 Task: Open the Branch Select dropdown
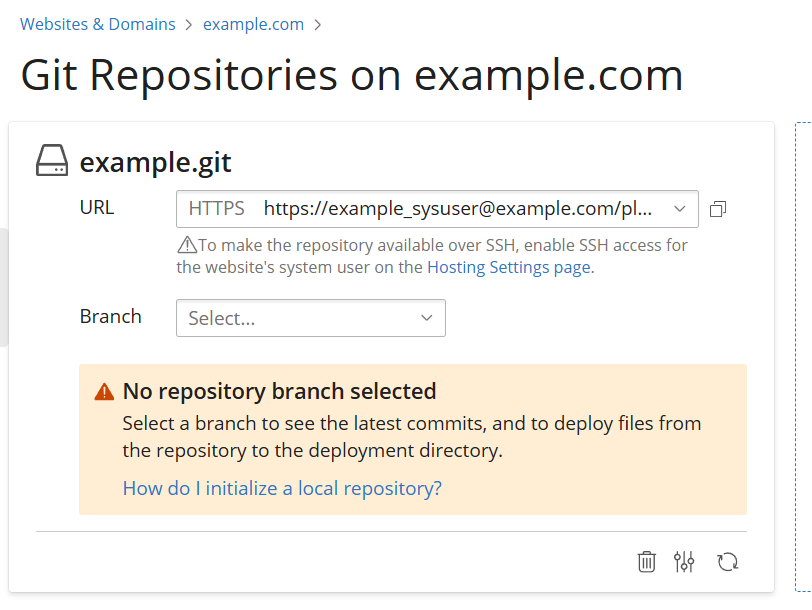pyautogui.click(x=311, y=318)
